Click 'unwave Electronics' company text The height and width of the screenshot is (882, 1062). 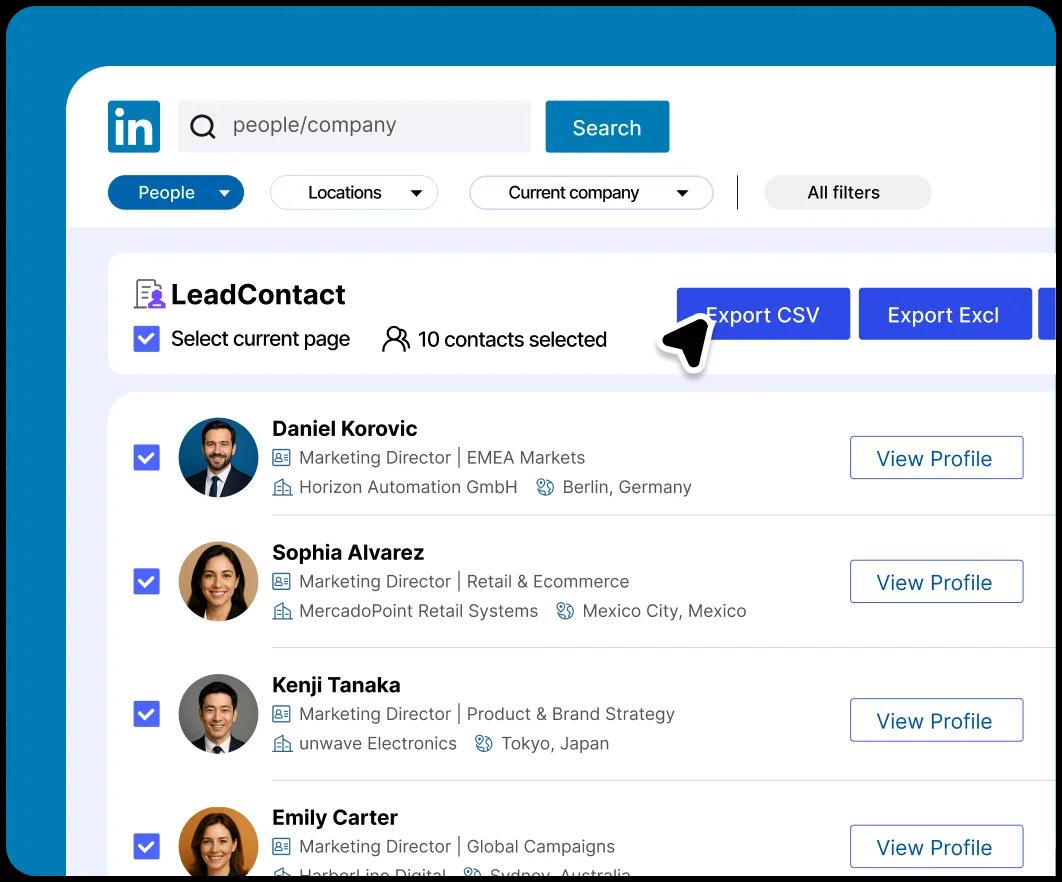click(x=378, y=744)
